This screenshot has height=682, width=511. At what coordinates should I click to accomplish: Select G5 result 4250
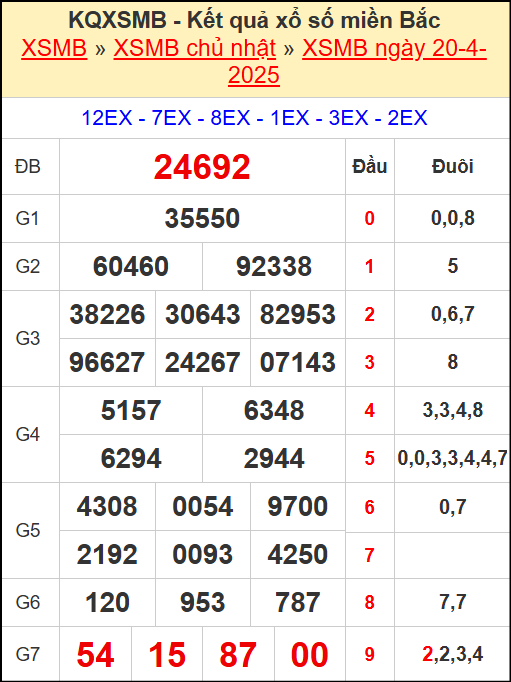[x=298, y=555]
